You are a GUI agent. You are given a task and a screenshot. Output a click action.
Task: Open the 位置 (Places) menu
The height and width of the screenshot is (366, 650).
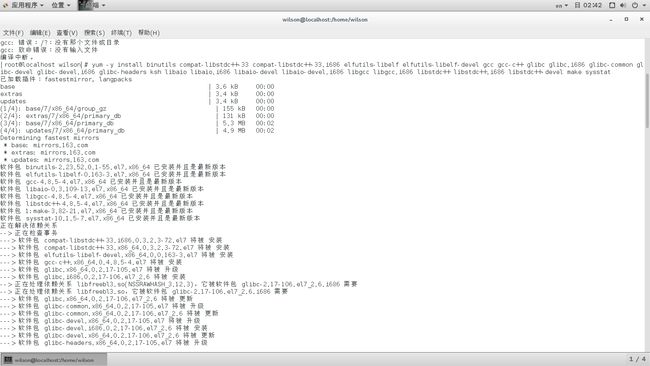pos(61,5)
